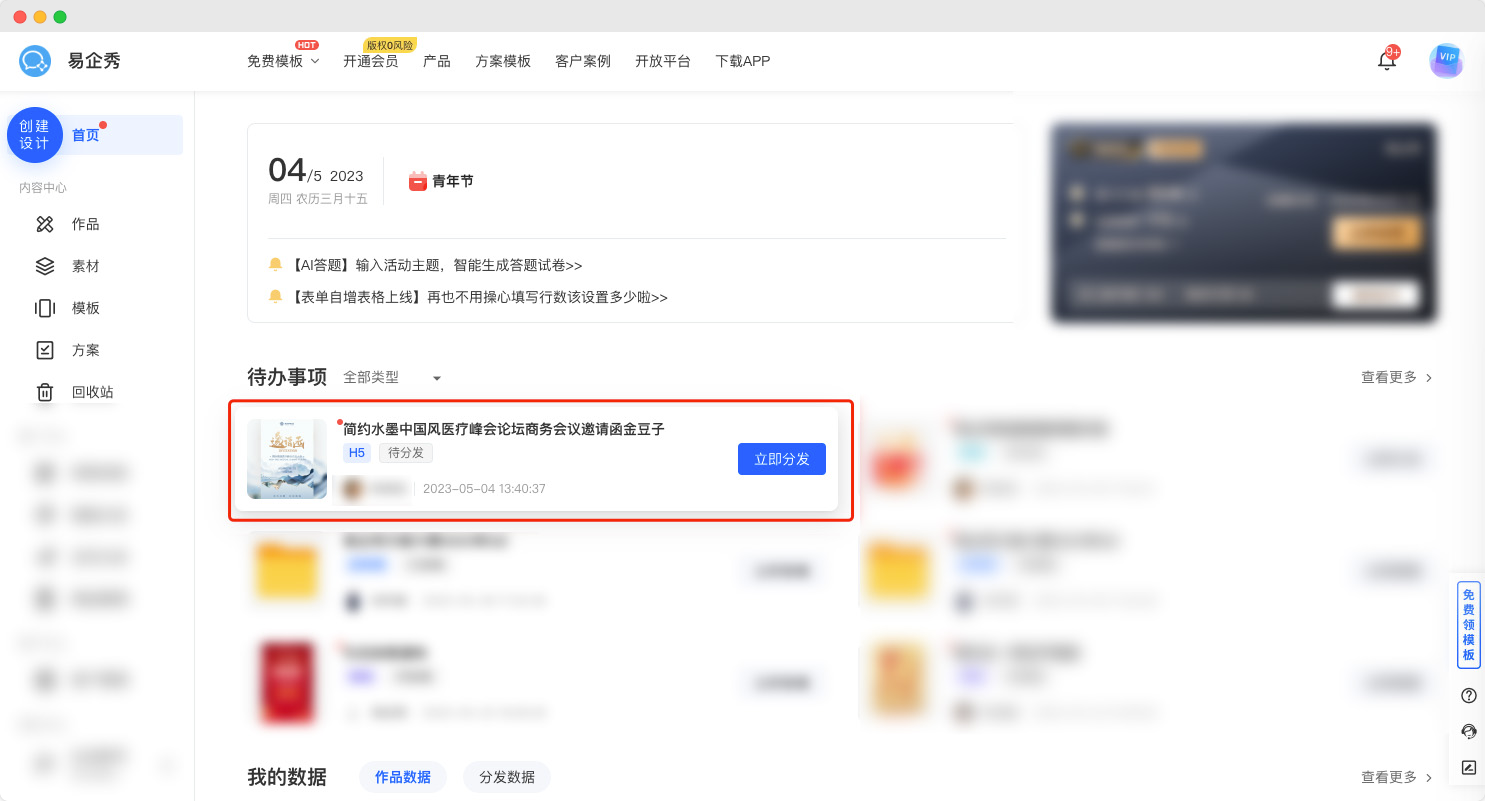Open the 方案模板 menu item
This screenshot has height=801, width=1485.
(504, 61)
